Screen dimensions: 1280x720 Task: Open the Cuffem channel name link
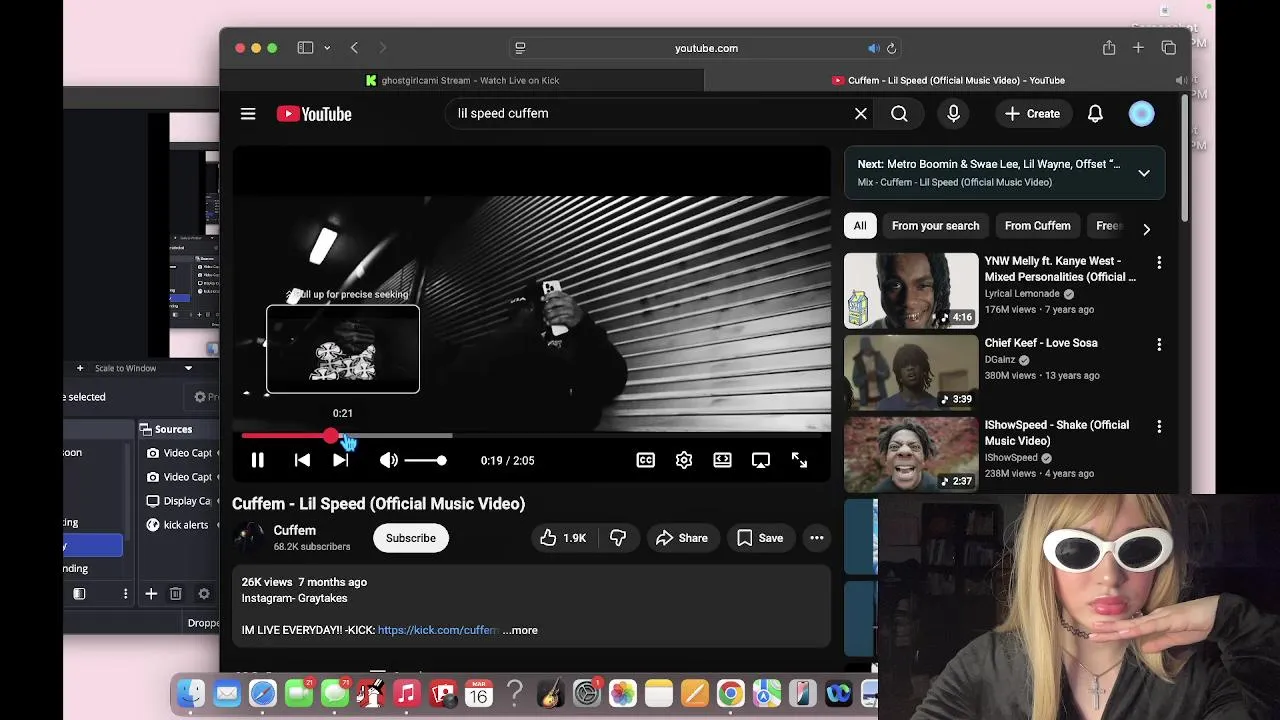tap(295, 531)
